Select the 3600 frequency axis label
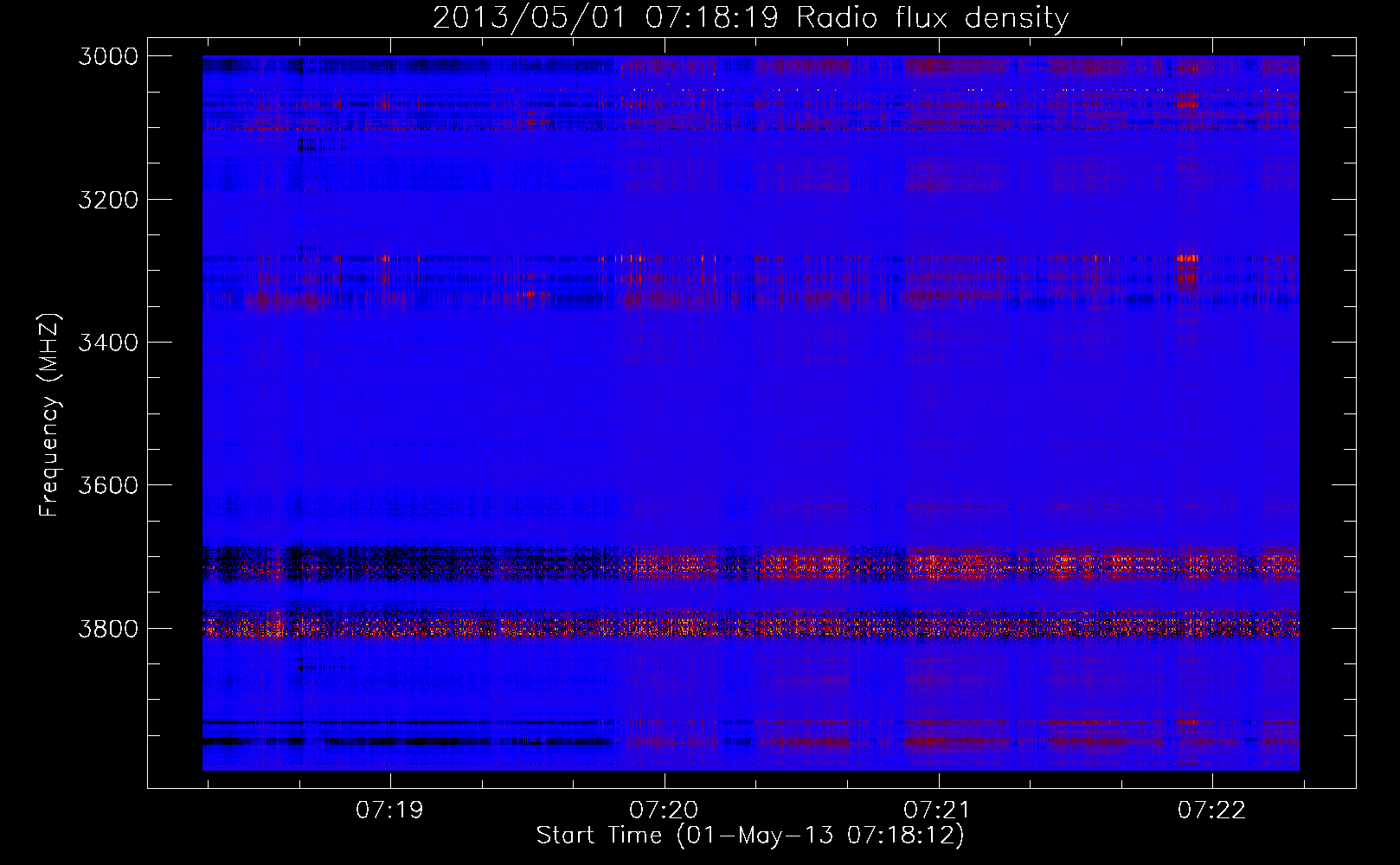Viewport: 1400px width, 865px height. (107, 485)
